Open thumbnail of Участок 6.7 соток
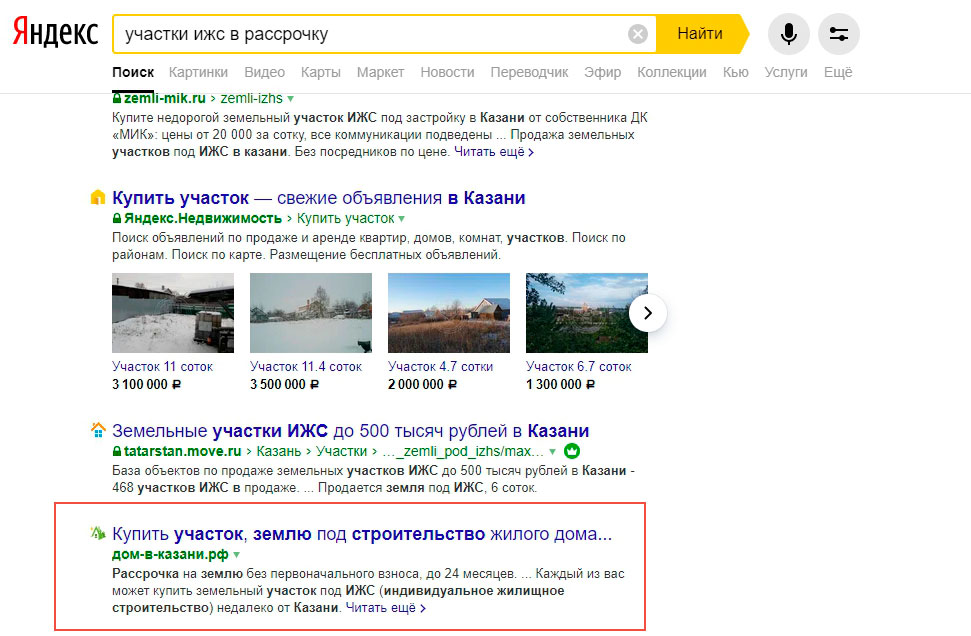This screenshot has width=971, height=636. click(x=586, y=313)
